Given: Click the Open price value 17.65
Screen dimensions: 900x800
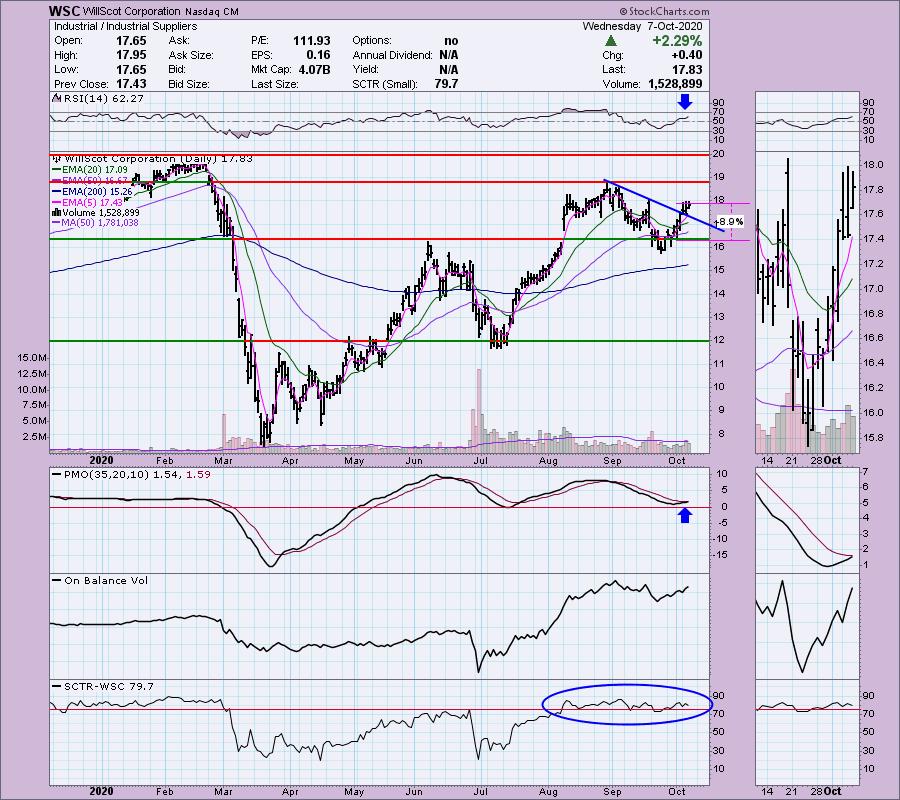Looking at the screenshot, I should 131,41.
